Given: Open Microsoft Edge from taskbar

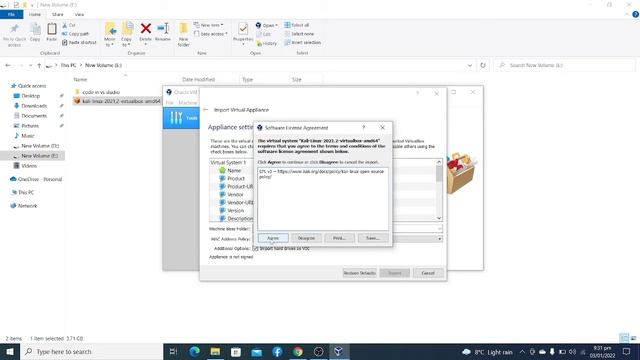Looking at the screenshot, I should [x=195, y=351].
